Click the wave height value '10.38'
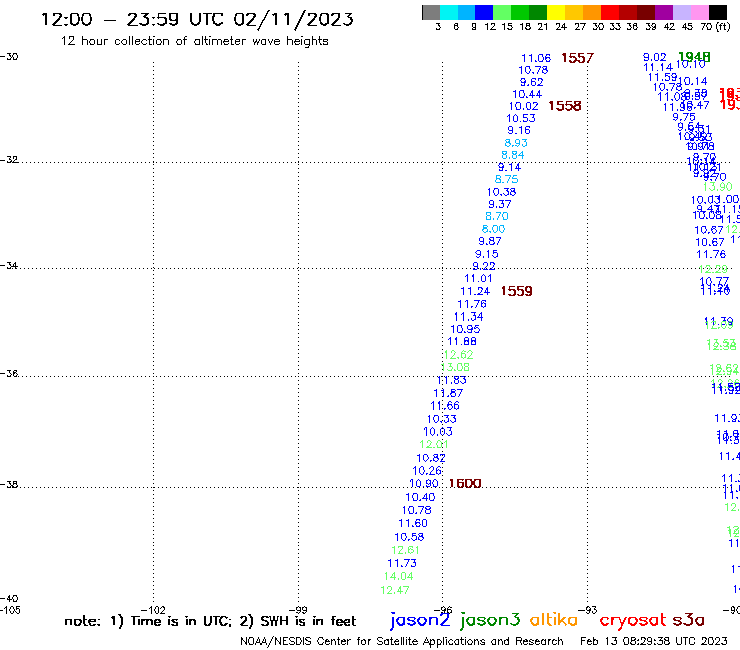740x650 pixels. 501,192
